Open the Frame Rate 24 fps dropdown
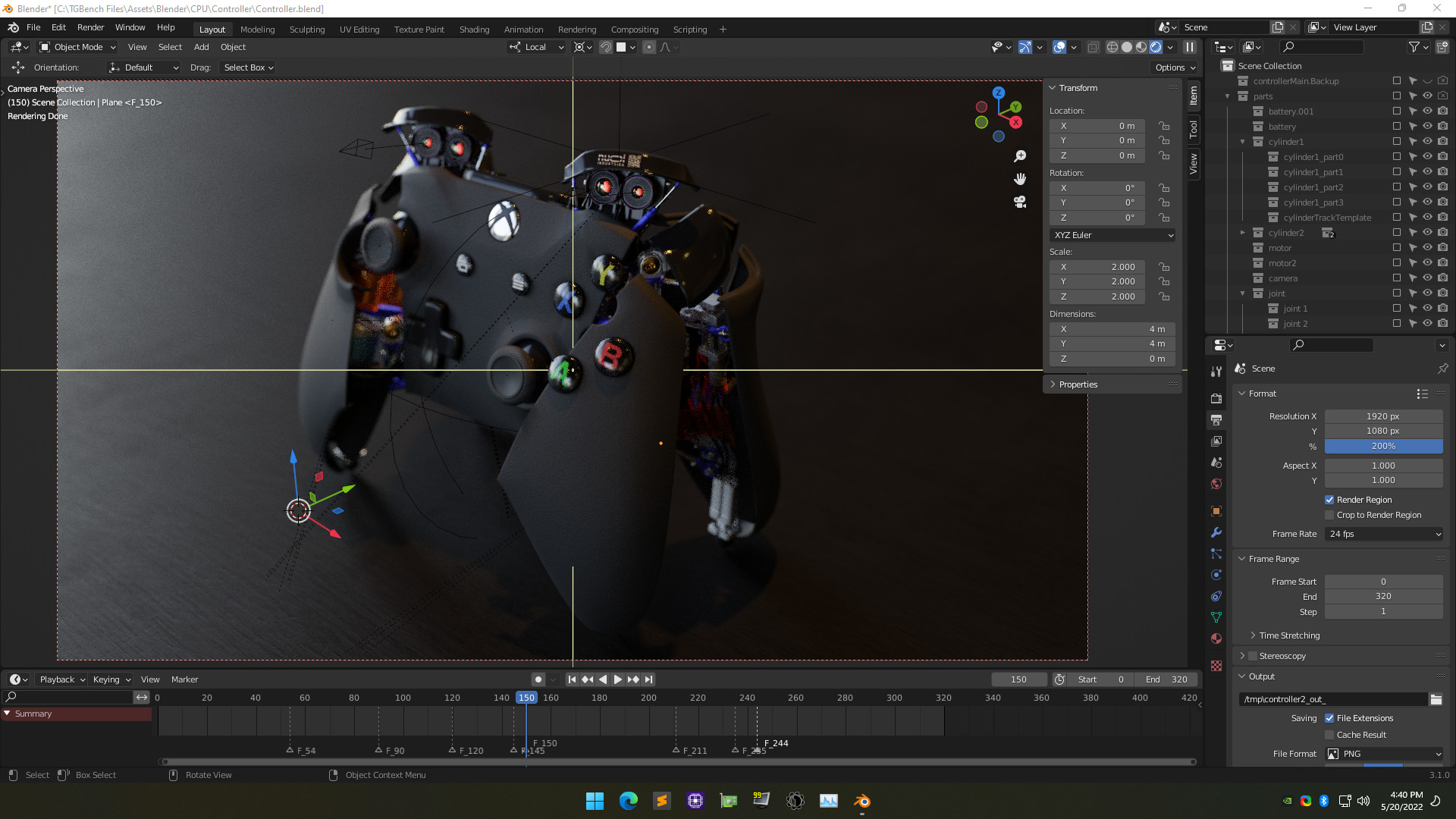Image resolution: width=1456 pixels, height=819 pixels. click(1384, 534)
